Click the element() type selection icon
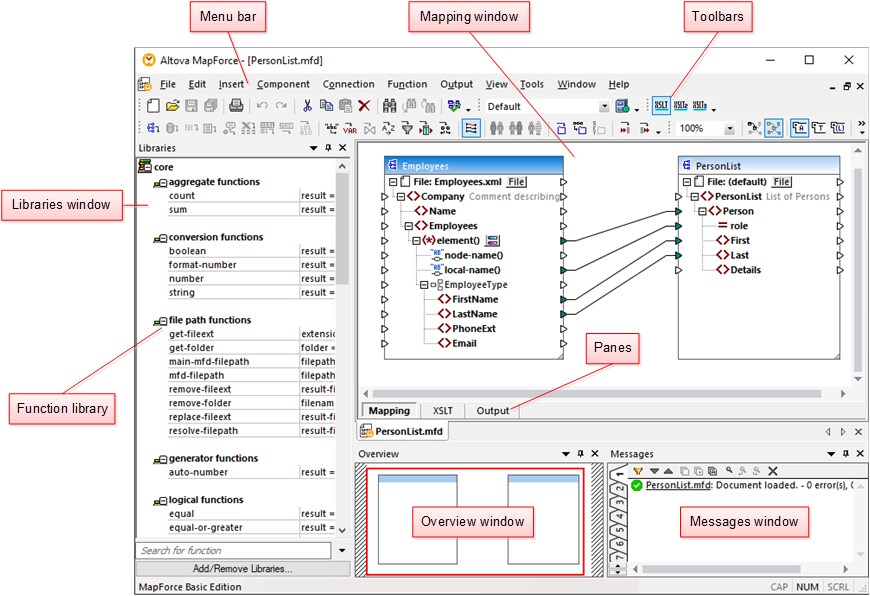Image resolution: width=870 pixels, height=596 pixels. [x=492, y=240]
